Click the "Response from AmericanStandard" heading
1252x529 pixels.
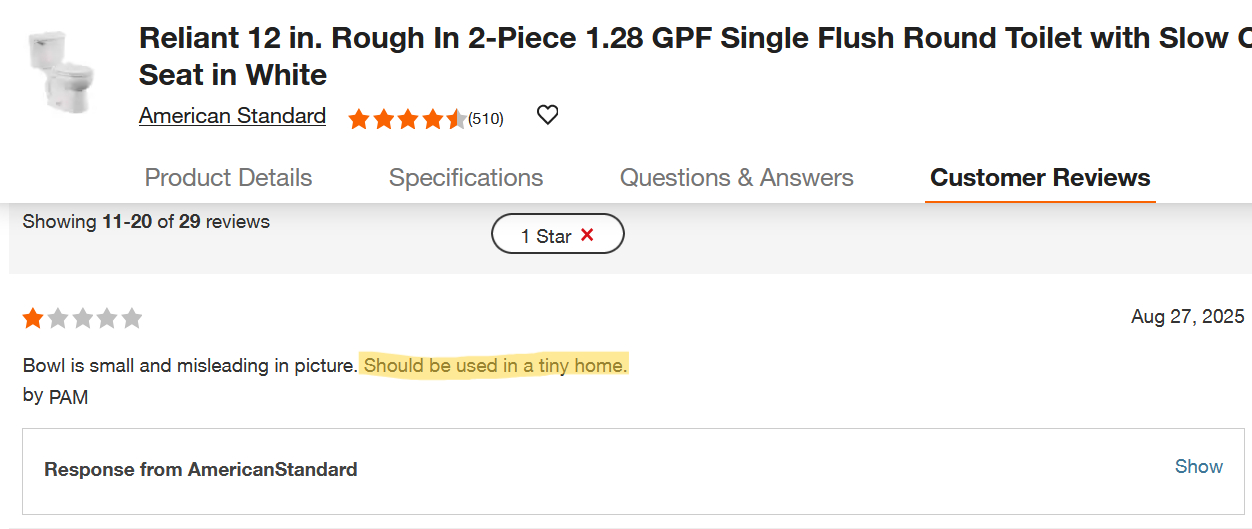[200, 470]
